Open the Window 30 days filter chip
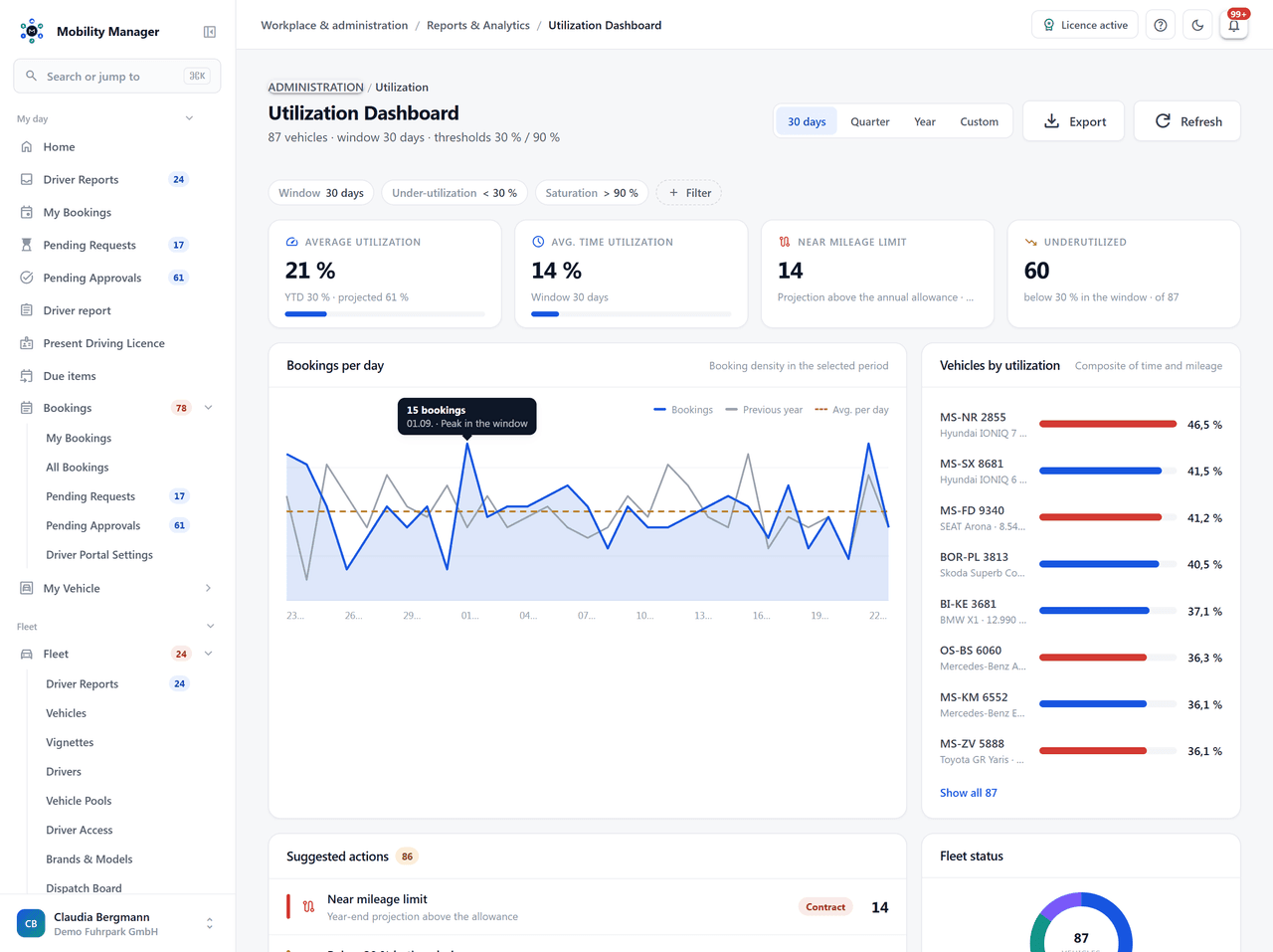The image size is (1273, 952). [x=321, y=193]
